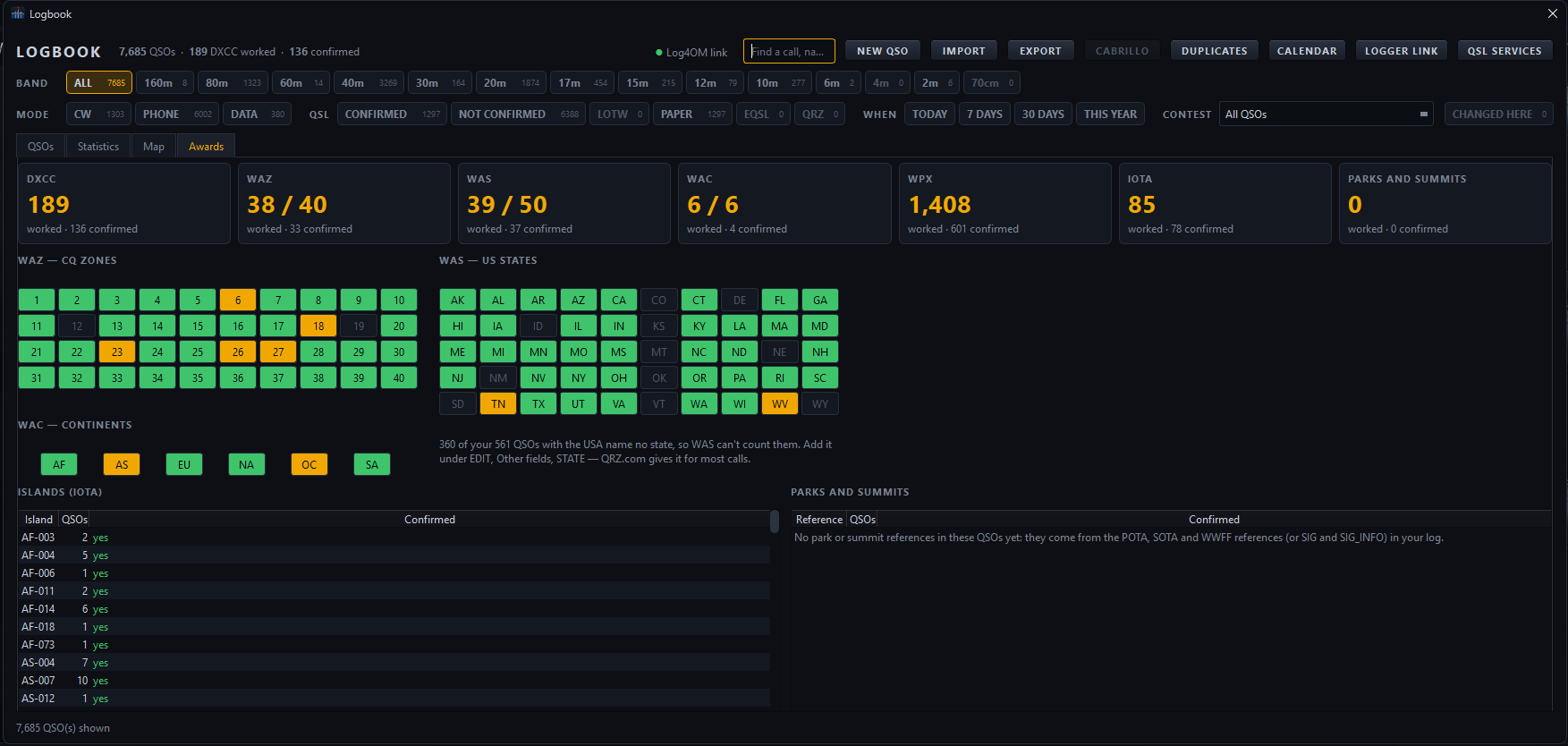
Task: Select the Awards tab
Action: [x=206, y=146]
